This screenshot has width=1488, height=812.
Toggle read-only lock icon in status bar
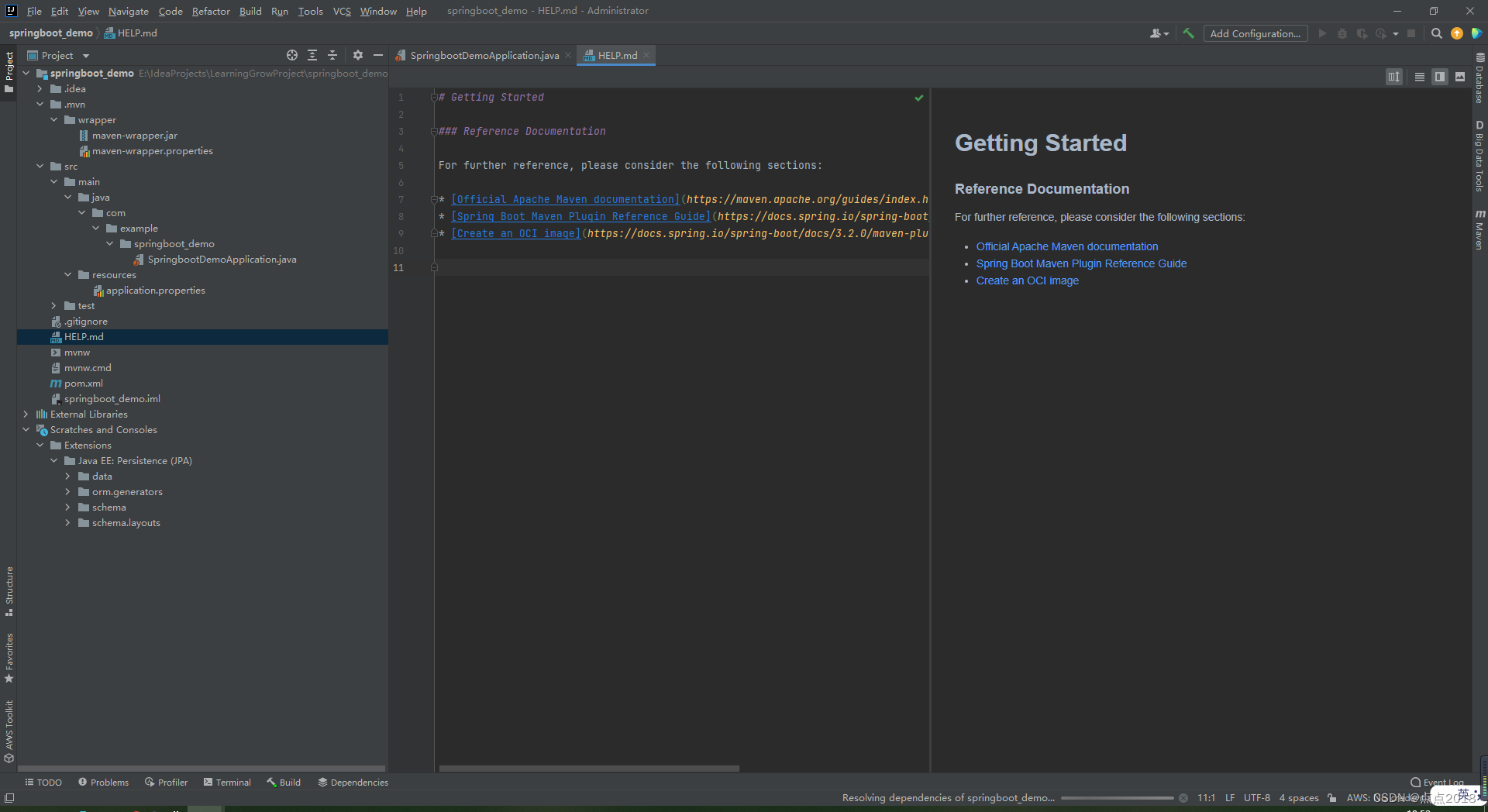coord(1331,798)
